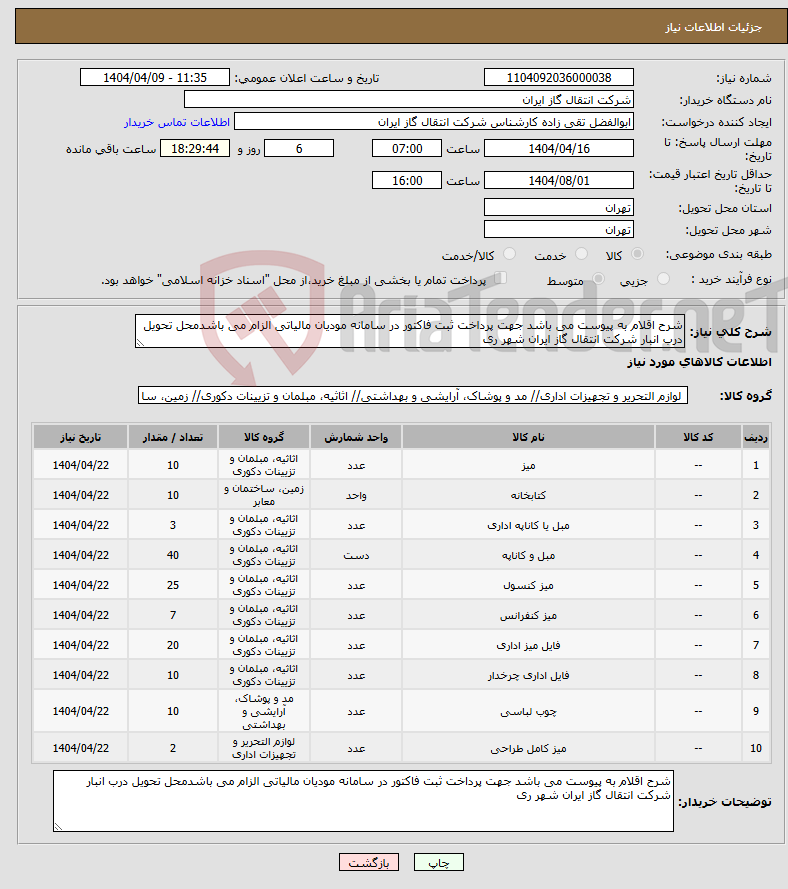
Task: Click the remaining time field 18:29:44
Action: pyautogui.click(x=194, y=149)
